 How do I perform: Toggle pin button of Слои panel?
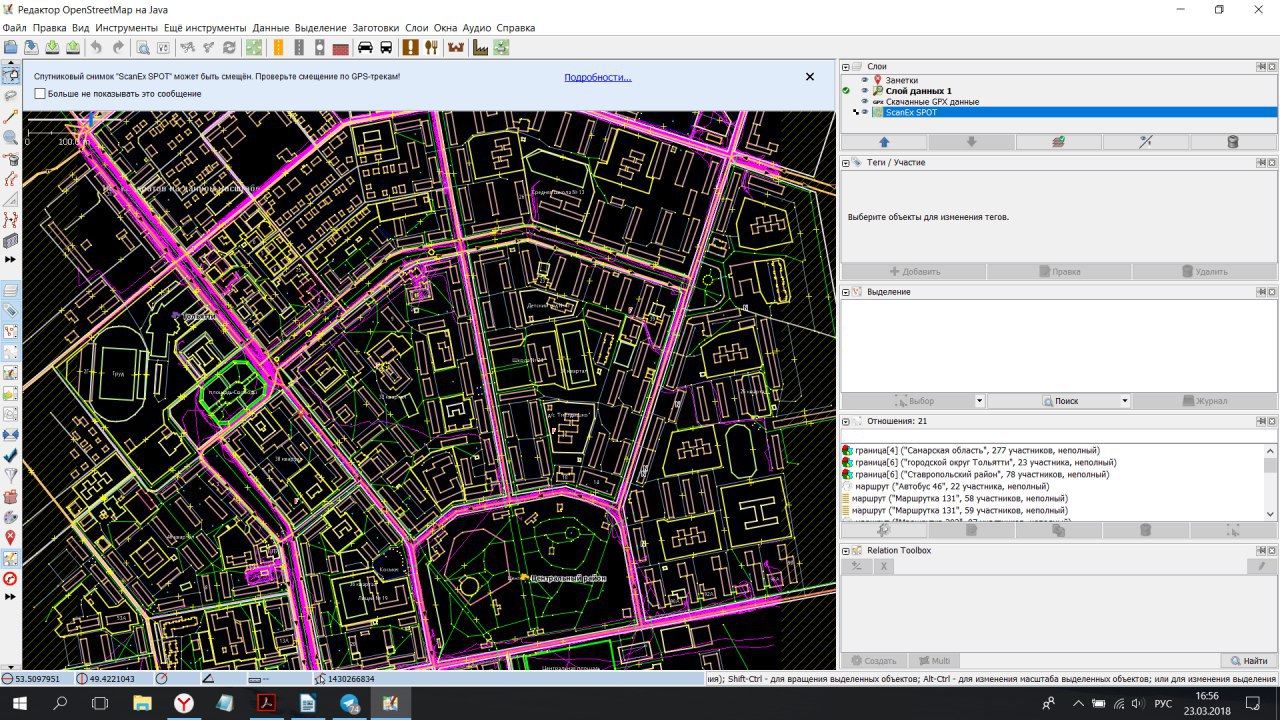(1261, 66)
